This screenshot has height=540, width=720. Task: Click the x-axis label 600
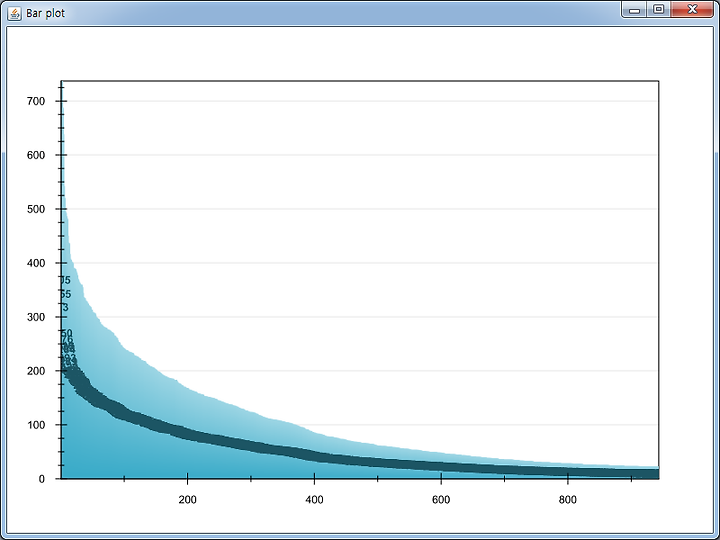click(441, 500)
